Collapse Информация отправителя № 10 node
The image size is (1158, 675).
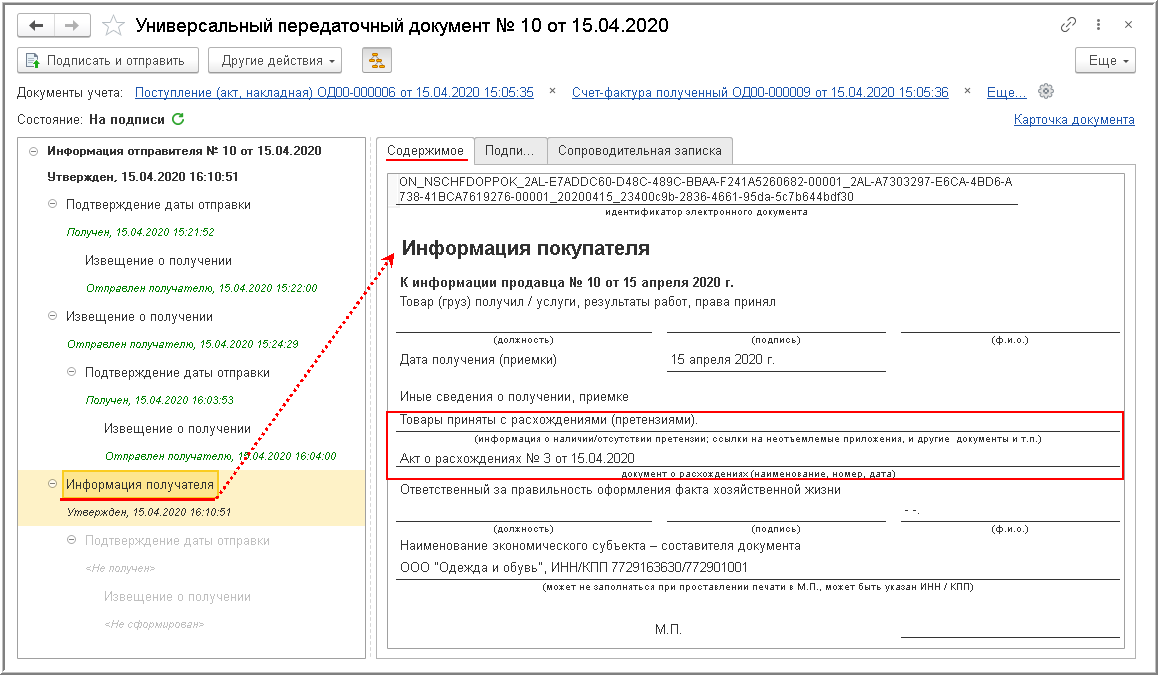[33, 151]
